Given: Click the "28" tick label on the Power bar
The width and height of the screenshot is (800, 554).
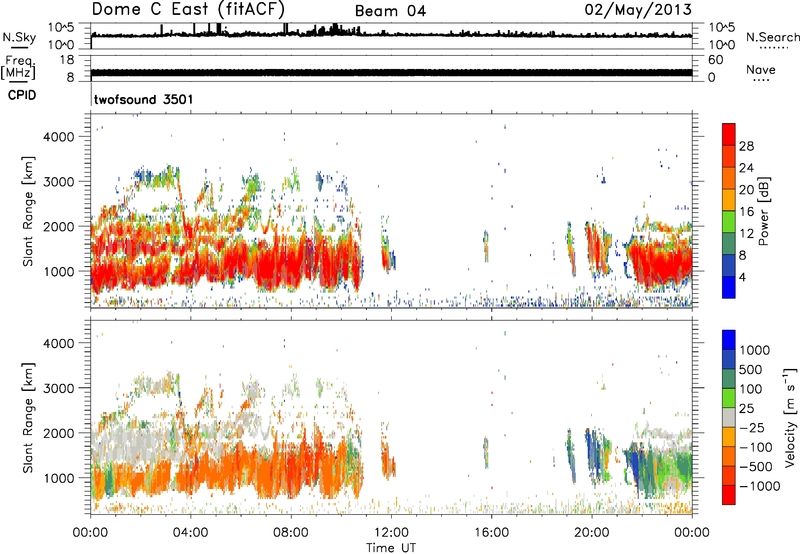Looking at the screenshot, I should pos(746,146).
